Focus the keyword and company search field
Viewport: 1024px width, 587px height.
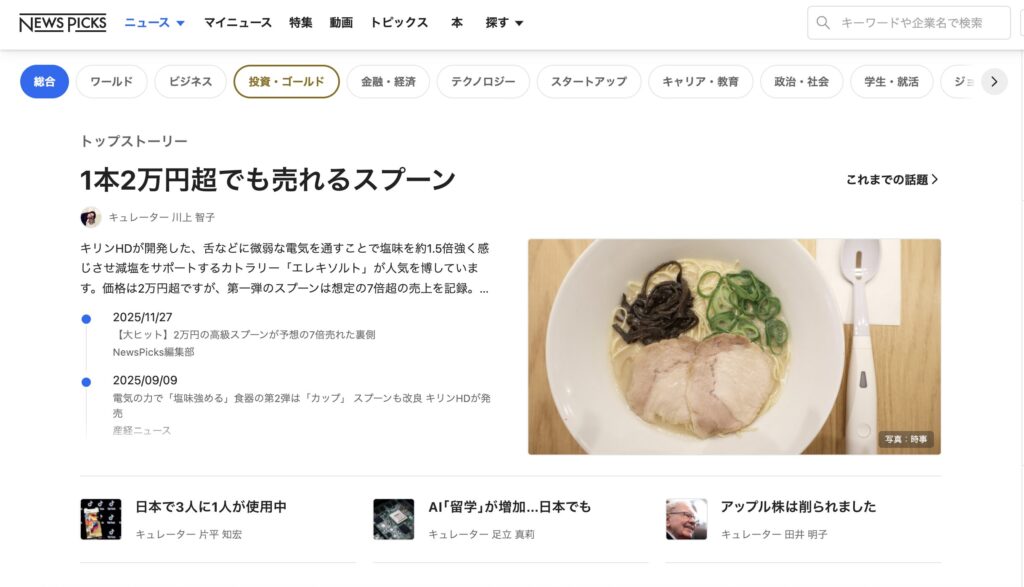pyautogui.click(x=909, y=23)
